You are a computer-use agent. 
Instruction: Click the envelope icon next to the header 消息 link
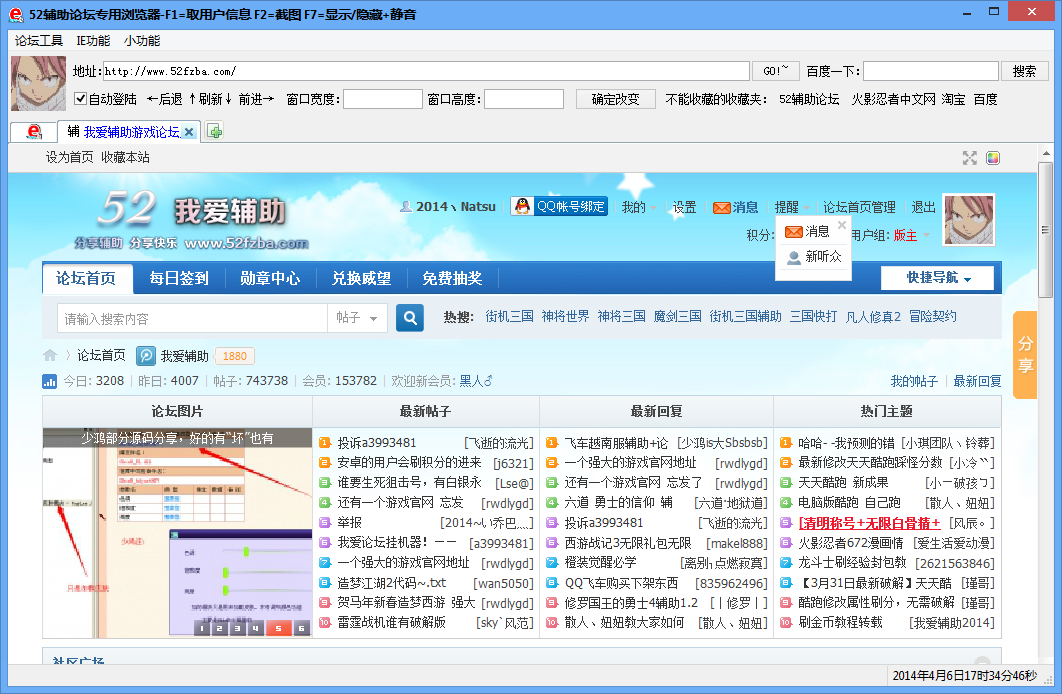pyautogui.click(x=721, y=208)
